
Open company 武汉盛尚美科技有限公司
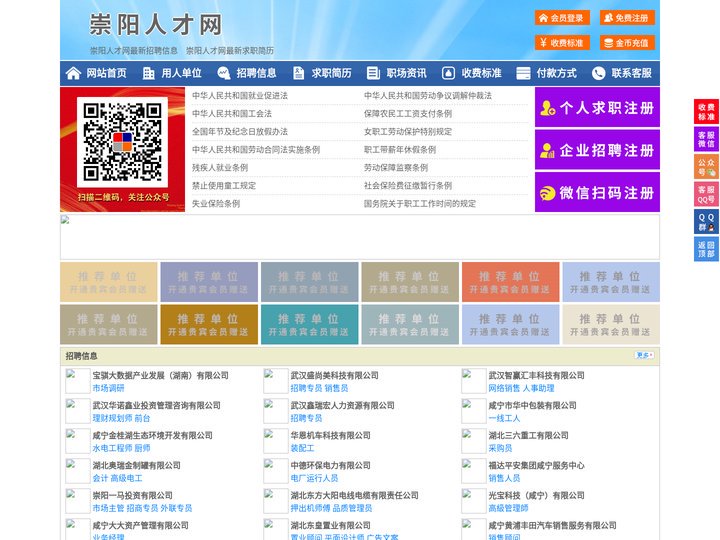tap(334, 375)
